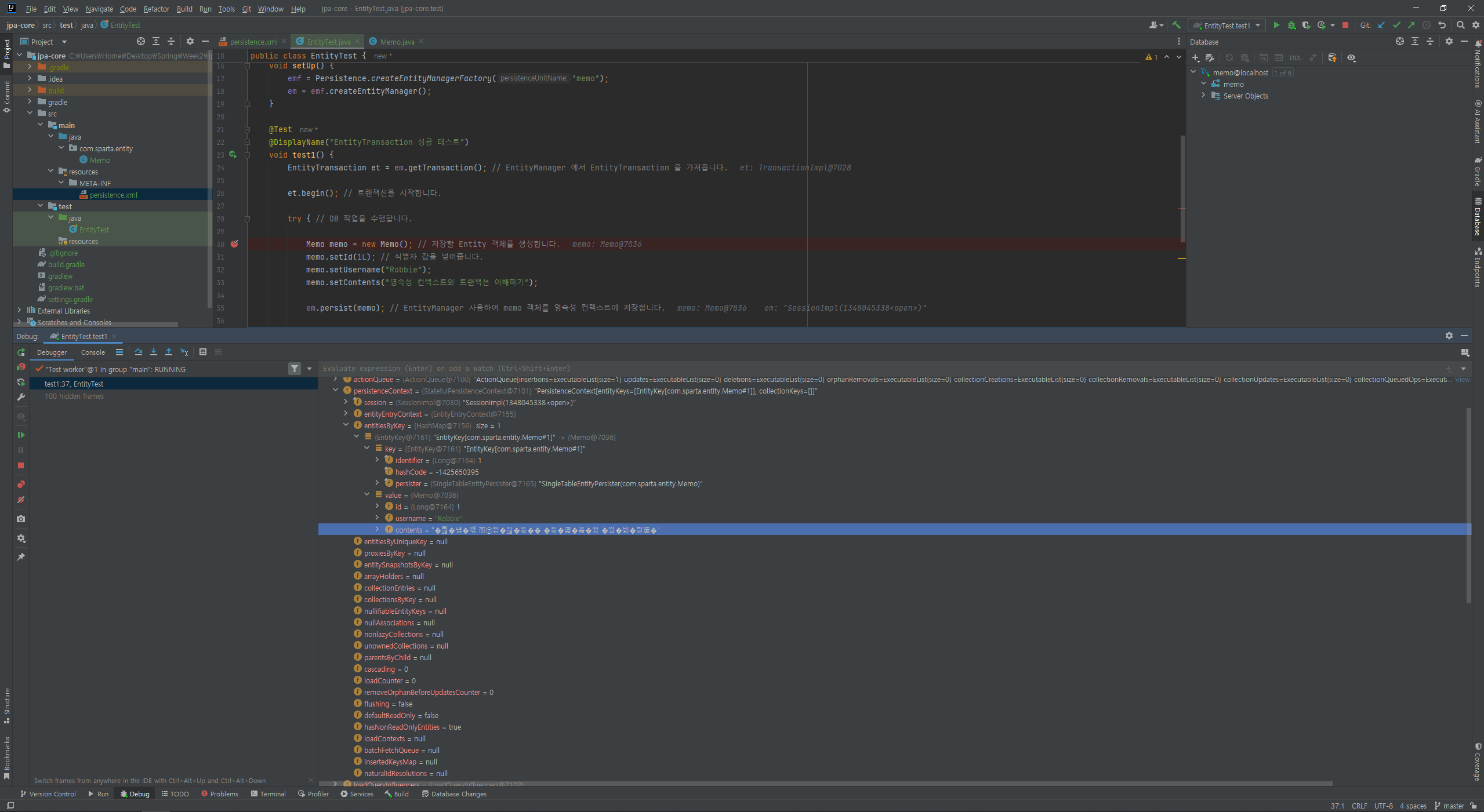Collapse the src folder in Project tree

tap(30, 114)
